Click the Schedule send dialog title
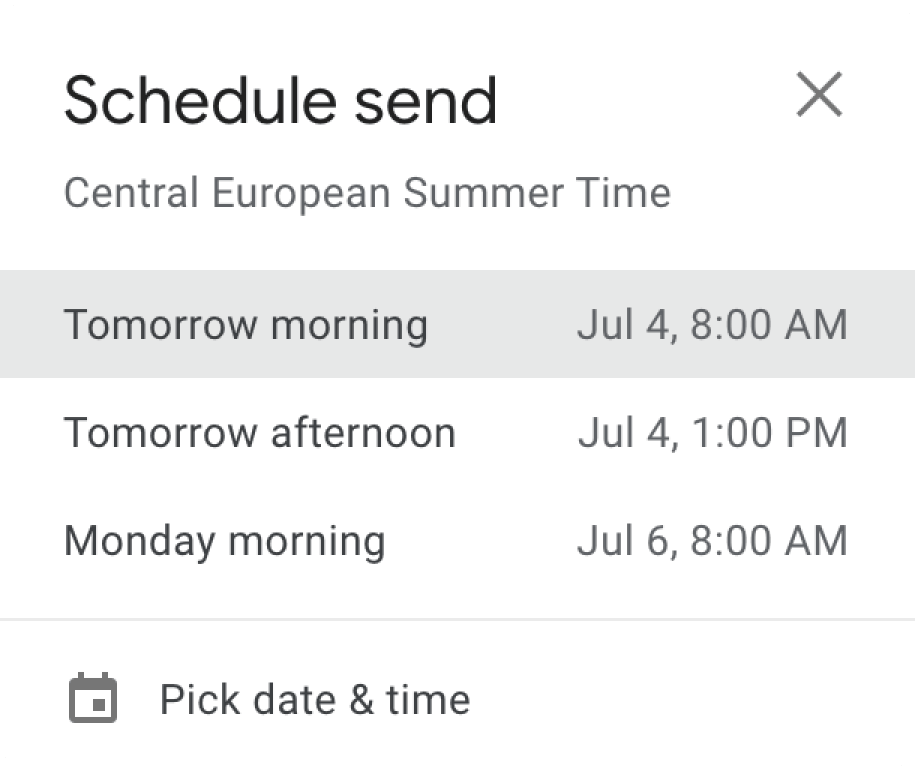Image resolution: width=915 pixels, height=771 pixels. click(x=280, y=97)
